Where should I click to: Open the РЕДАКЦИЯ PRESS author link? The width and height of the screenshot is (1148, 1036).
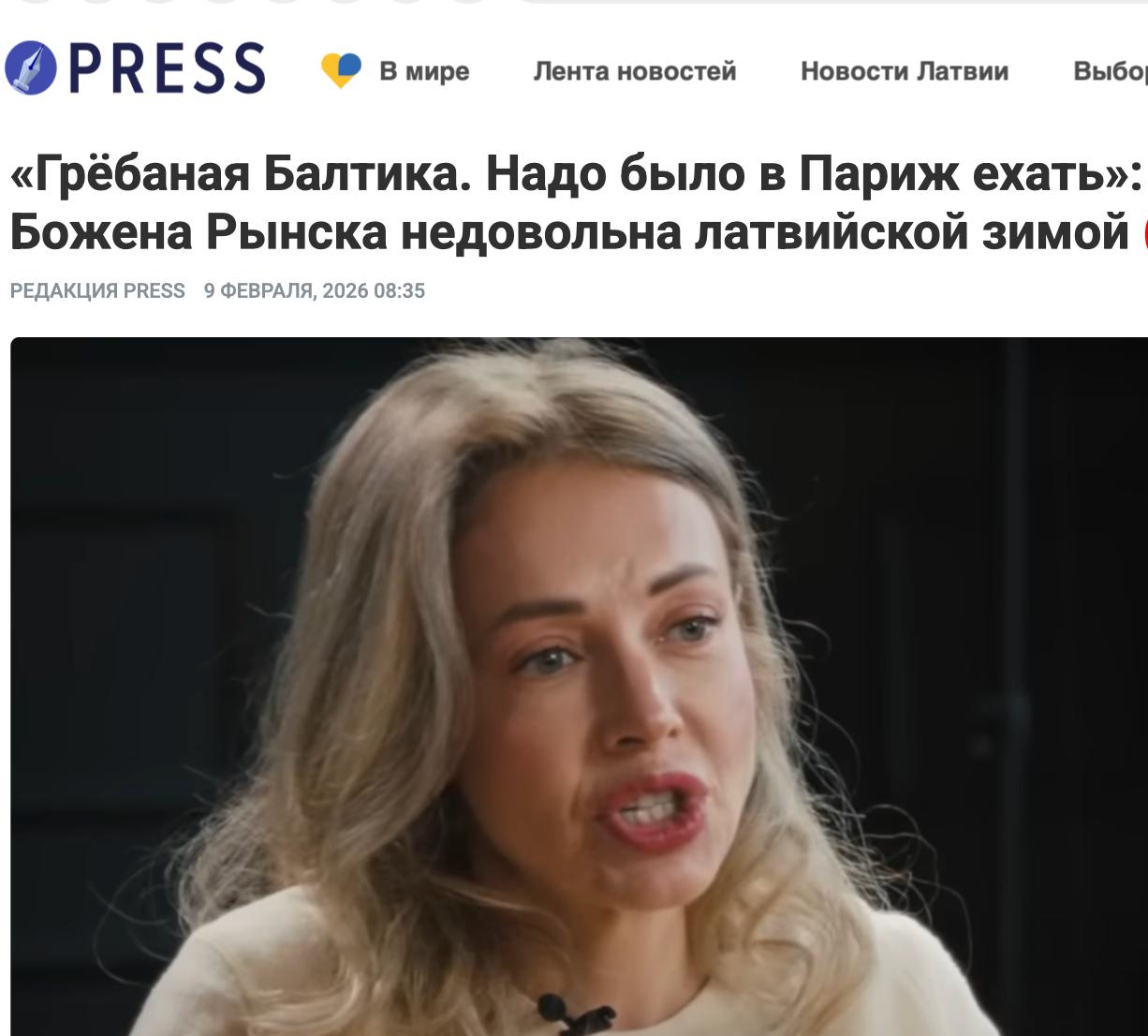97,291
